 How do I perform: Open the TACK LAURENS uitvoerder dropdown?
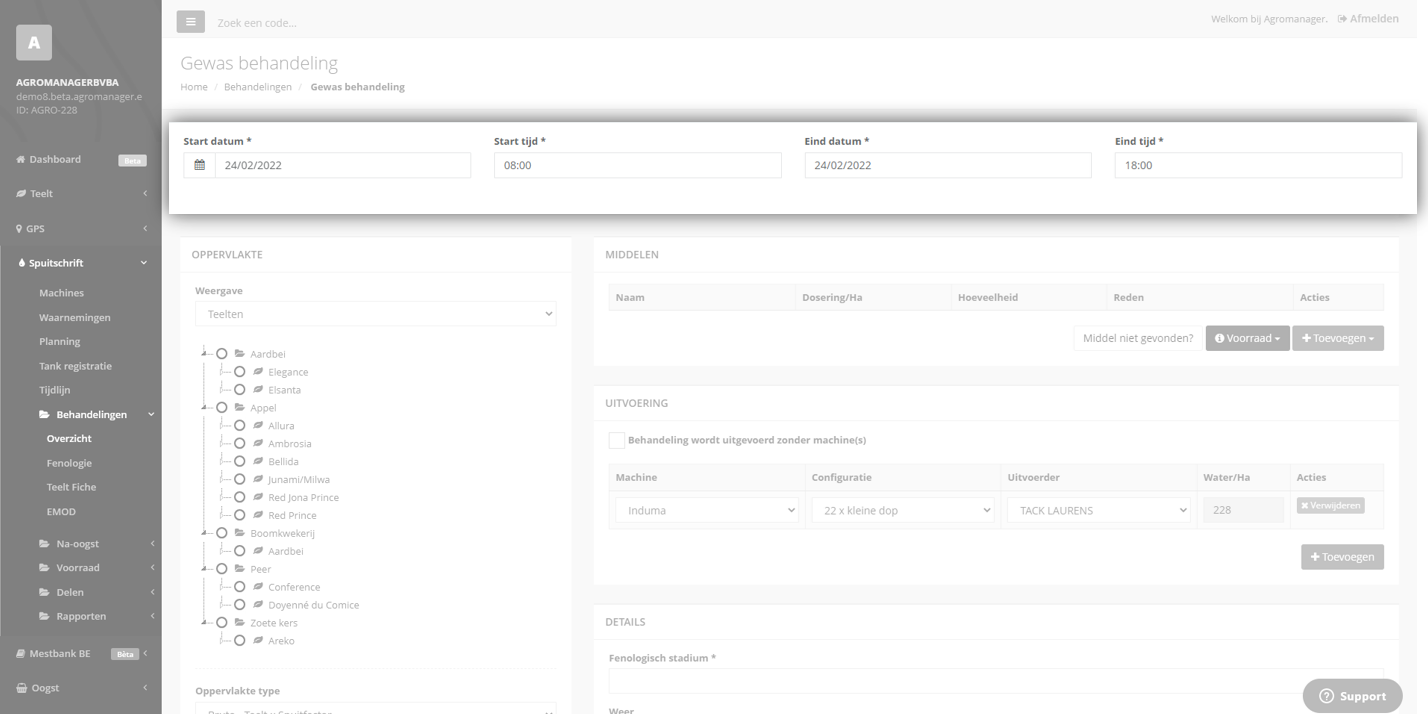(1098, 510)
